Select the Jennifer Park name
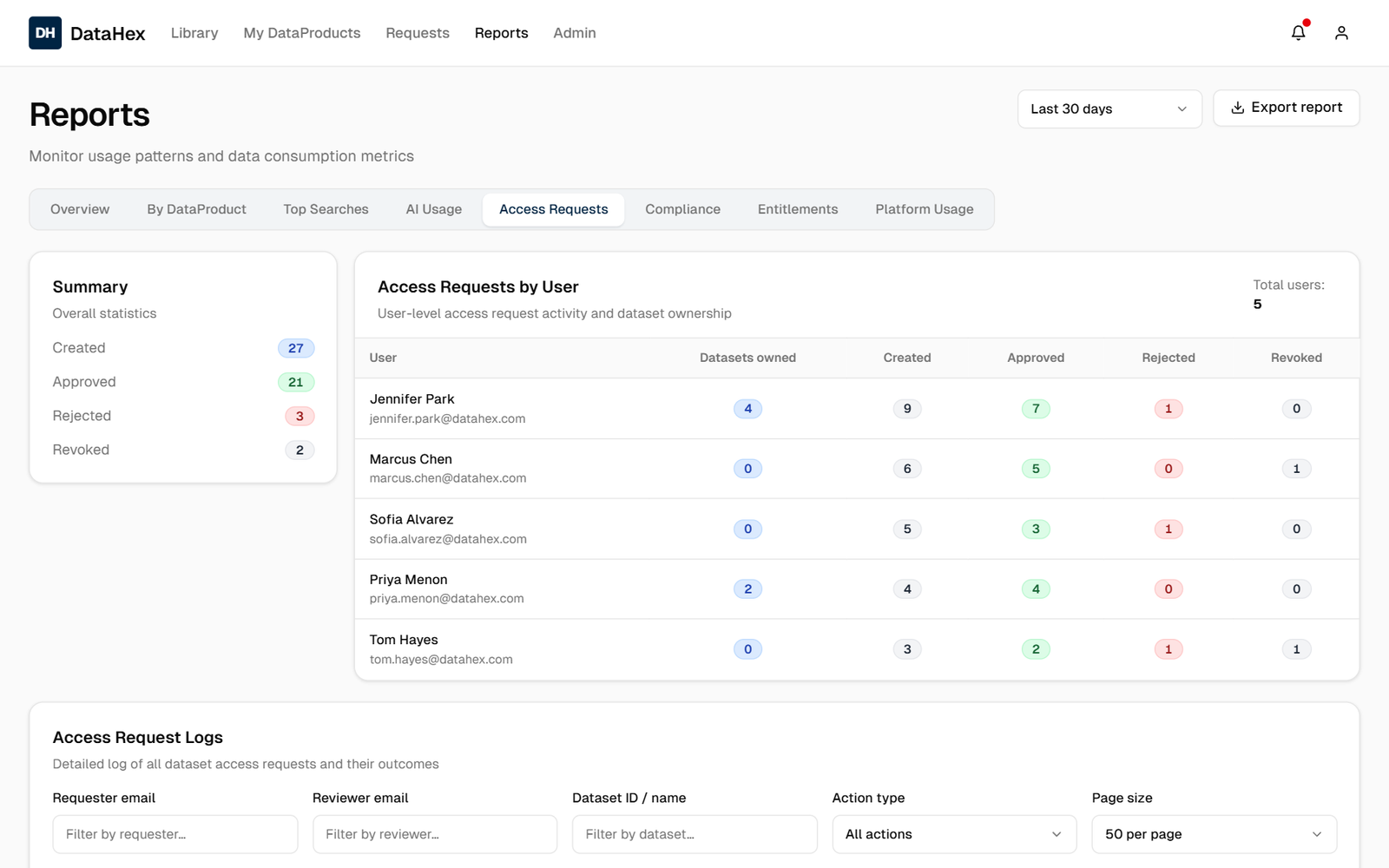The width and height of the screenshot is (1389, 868). [x=412, y=399]
